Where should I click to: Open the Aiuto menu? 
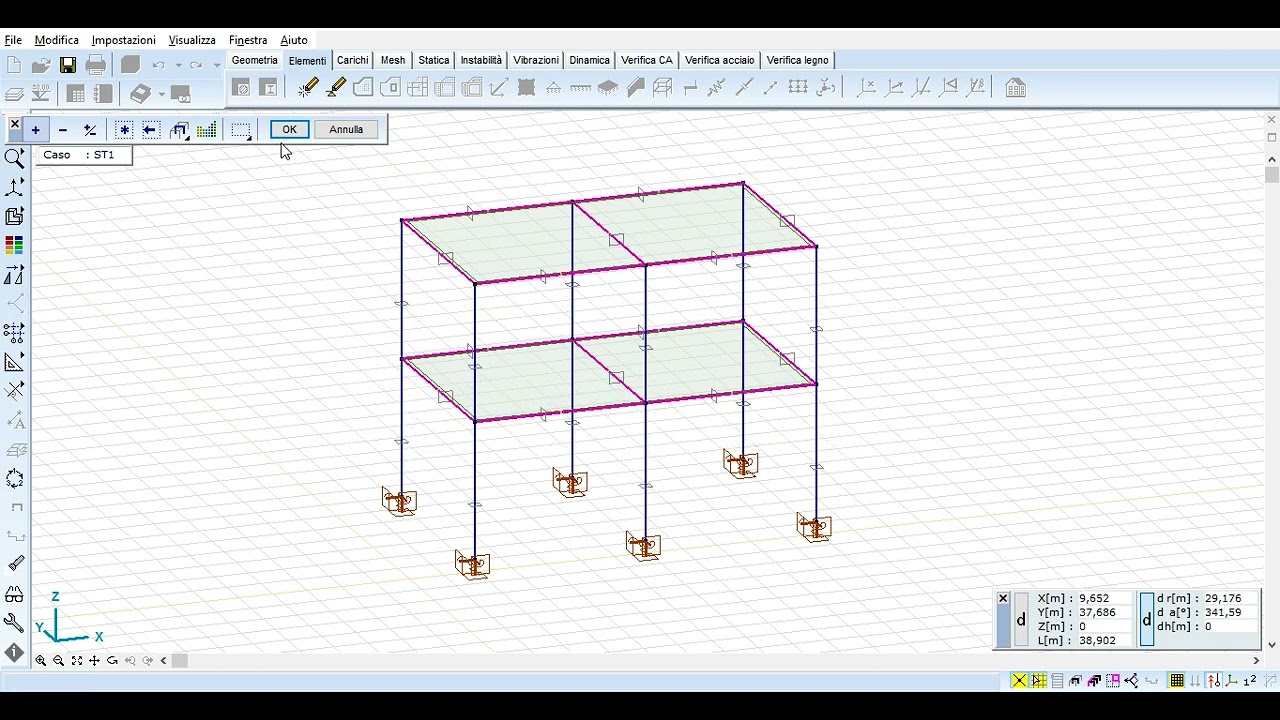[x=294, y=40]
